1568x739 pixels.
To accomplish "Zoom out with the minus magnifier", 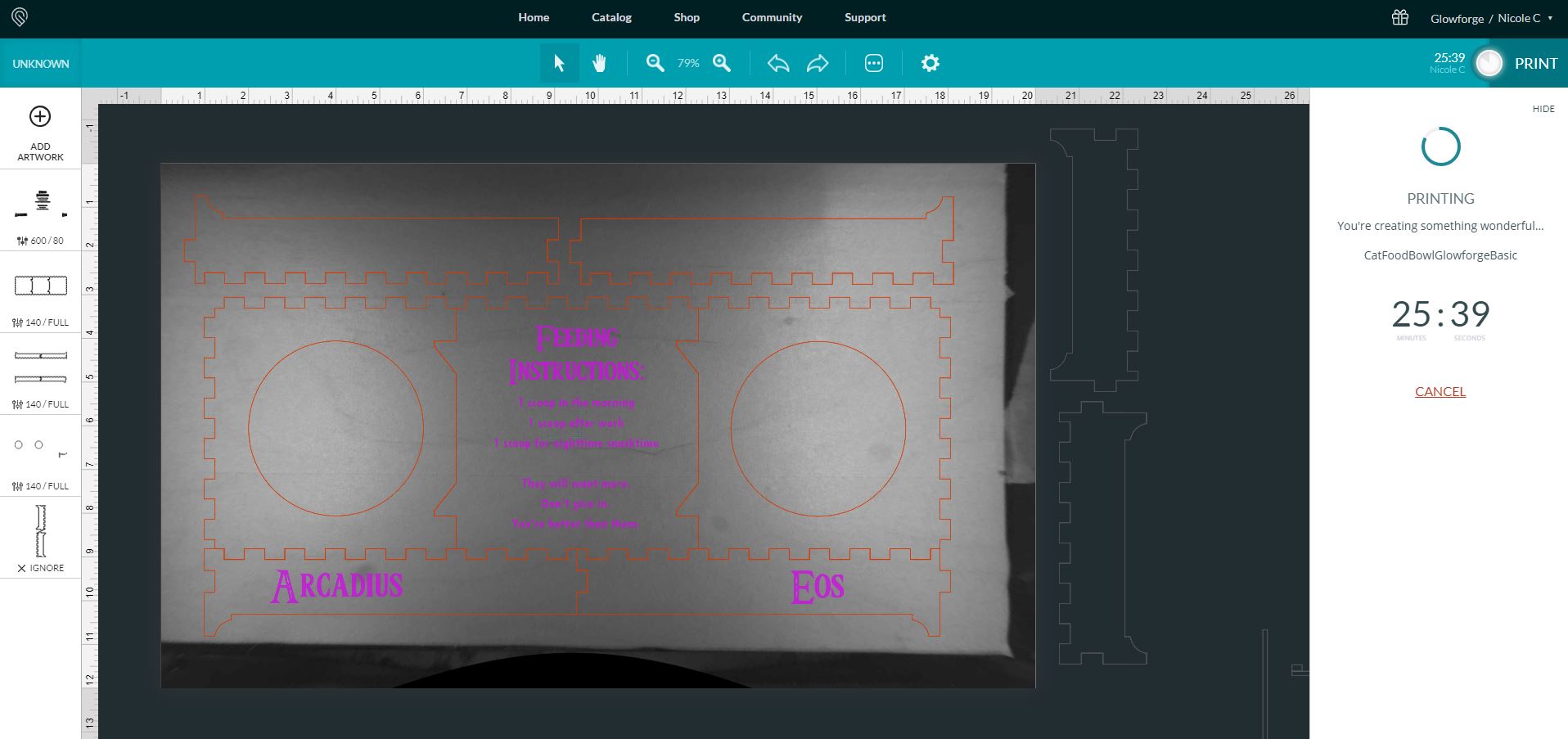I will click(x=655, y=63).
